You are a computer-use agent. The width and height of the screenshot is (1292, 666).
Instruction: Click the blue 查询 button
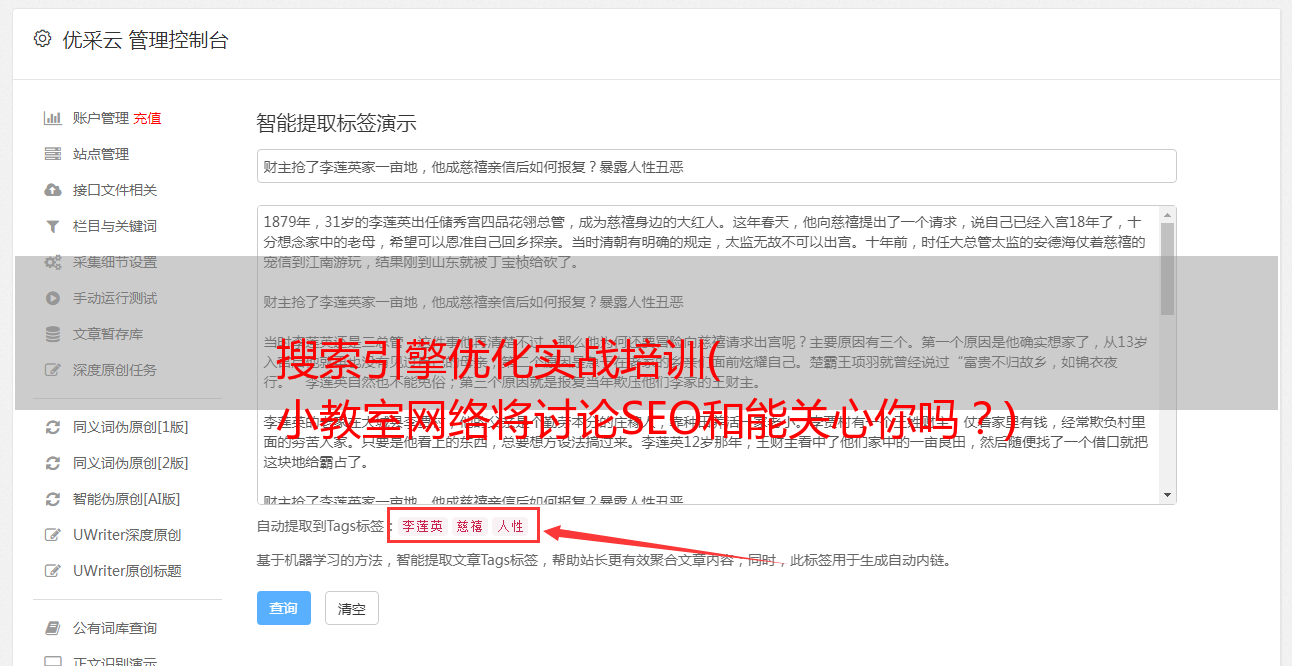click(x=284, y=608)
